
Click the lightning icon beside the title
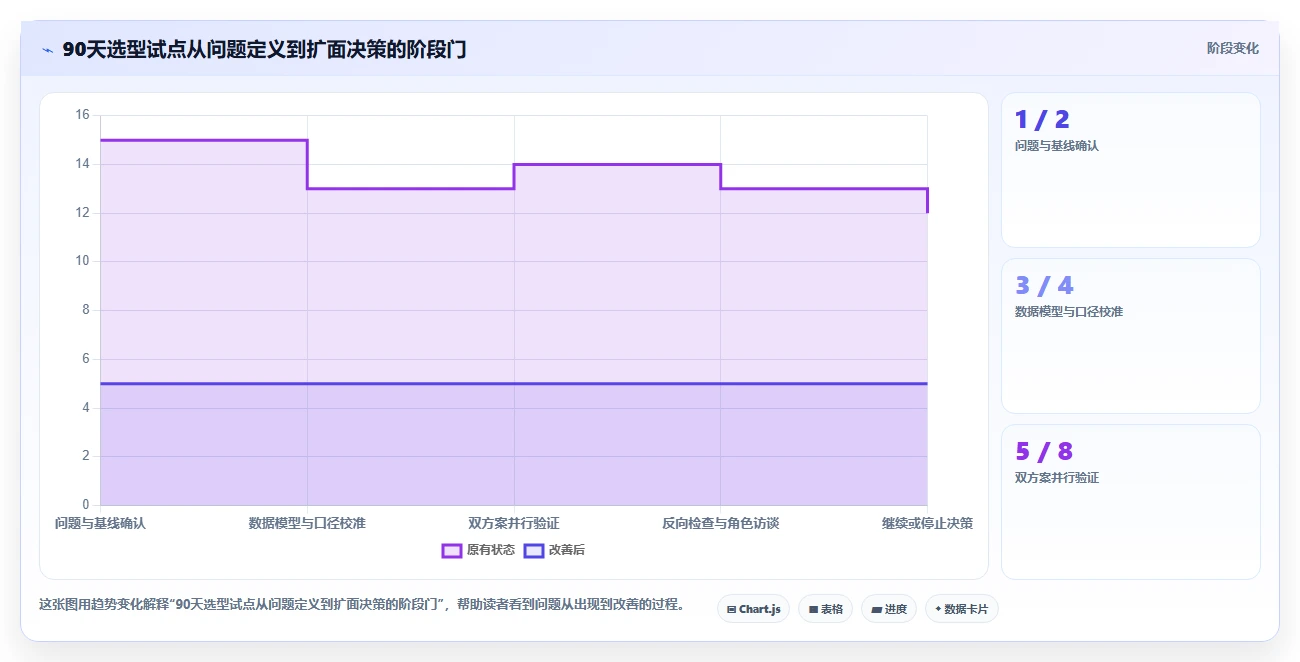[47, 50]
